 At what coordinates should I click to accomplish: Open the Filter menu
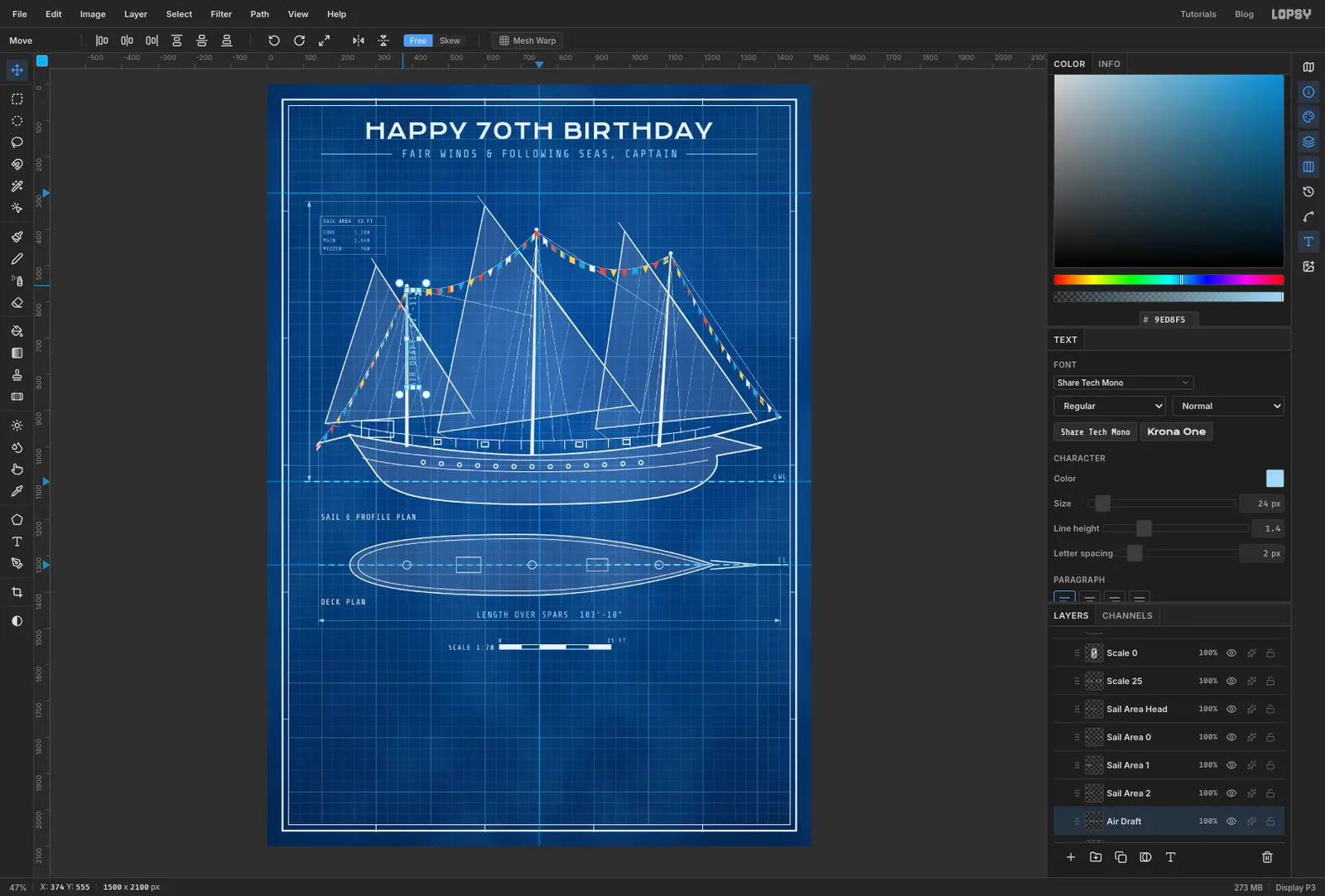click(x=221, y=14)
